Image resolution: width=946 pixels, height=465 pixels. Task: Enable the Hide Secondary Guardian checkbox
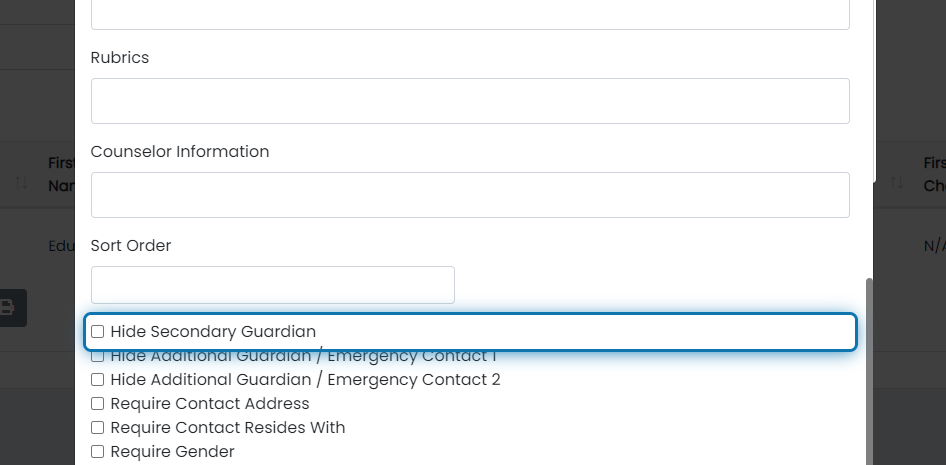tap(97, 332)
